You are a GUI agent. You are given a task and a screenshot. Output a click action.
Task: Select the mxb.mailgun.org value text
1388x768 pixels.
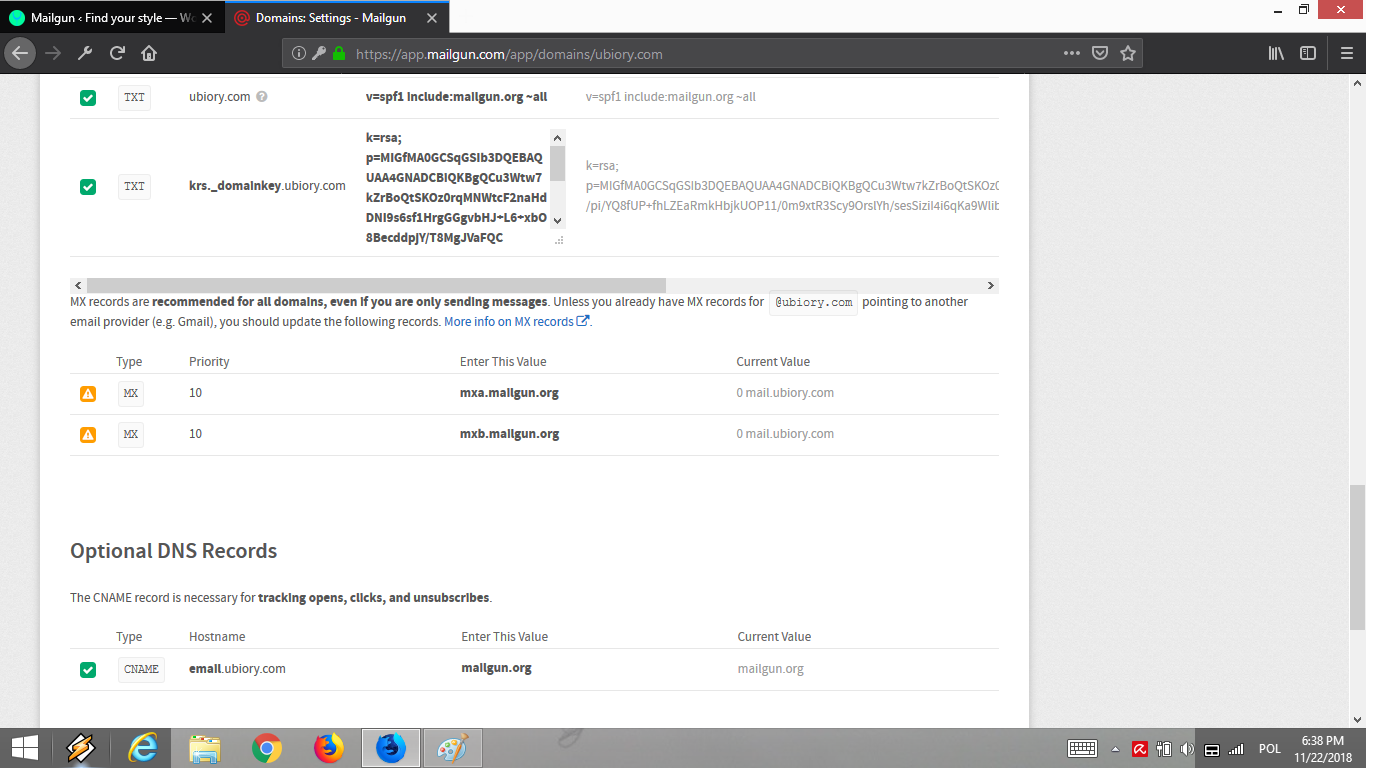pyautogui.click(x=509, y=434)
